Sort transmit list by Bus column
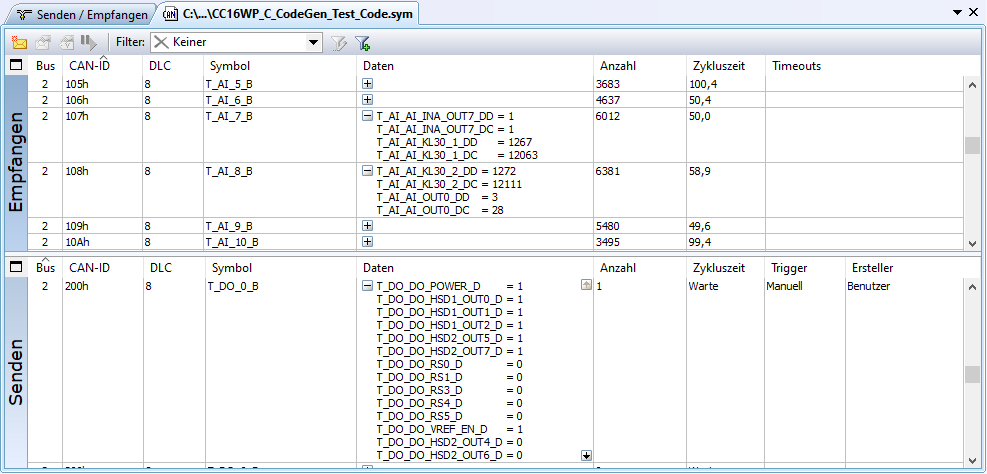 click(x=45, y=268)
